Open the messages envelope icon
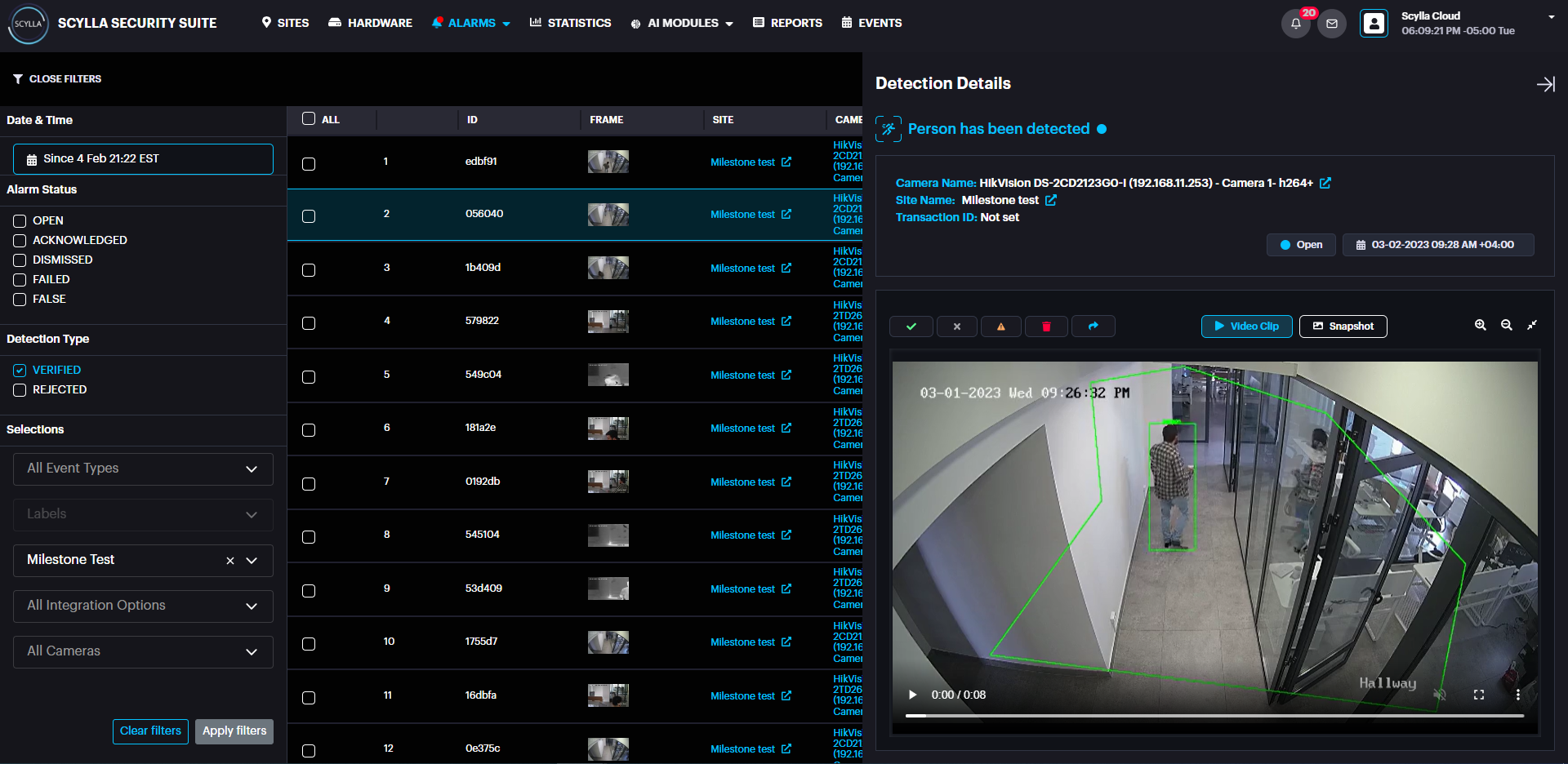 (x=1332, y=24)
